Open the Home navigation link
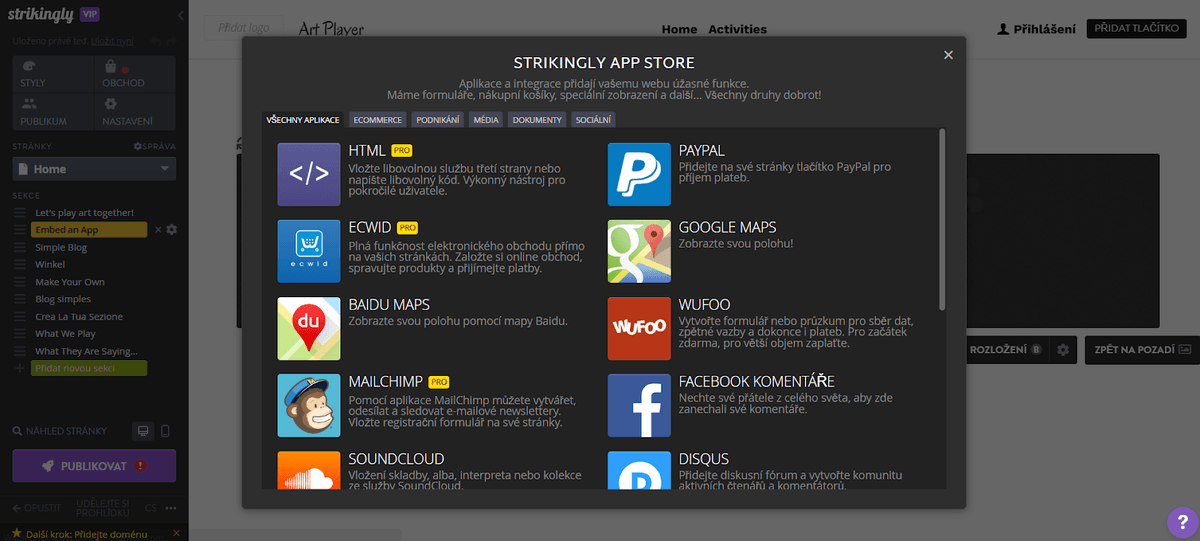 pos(679,30)
